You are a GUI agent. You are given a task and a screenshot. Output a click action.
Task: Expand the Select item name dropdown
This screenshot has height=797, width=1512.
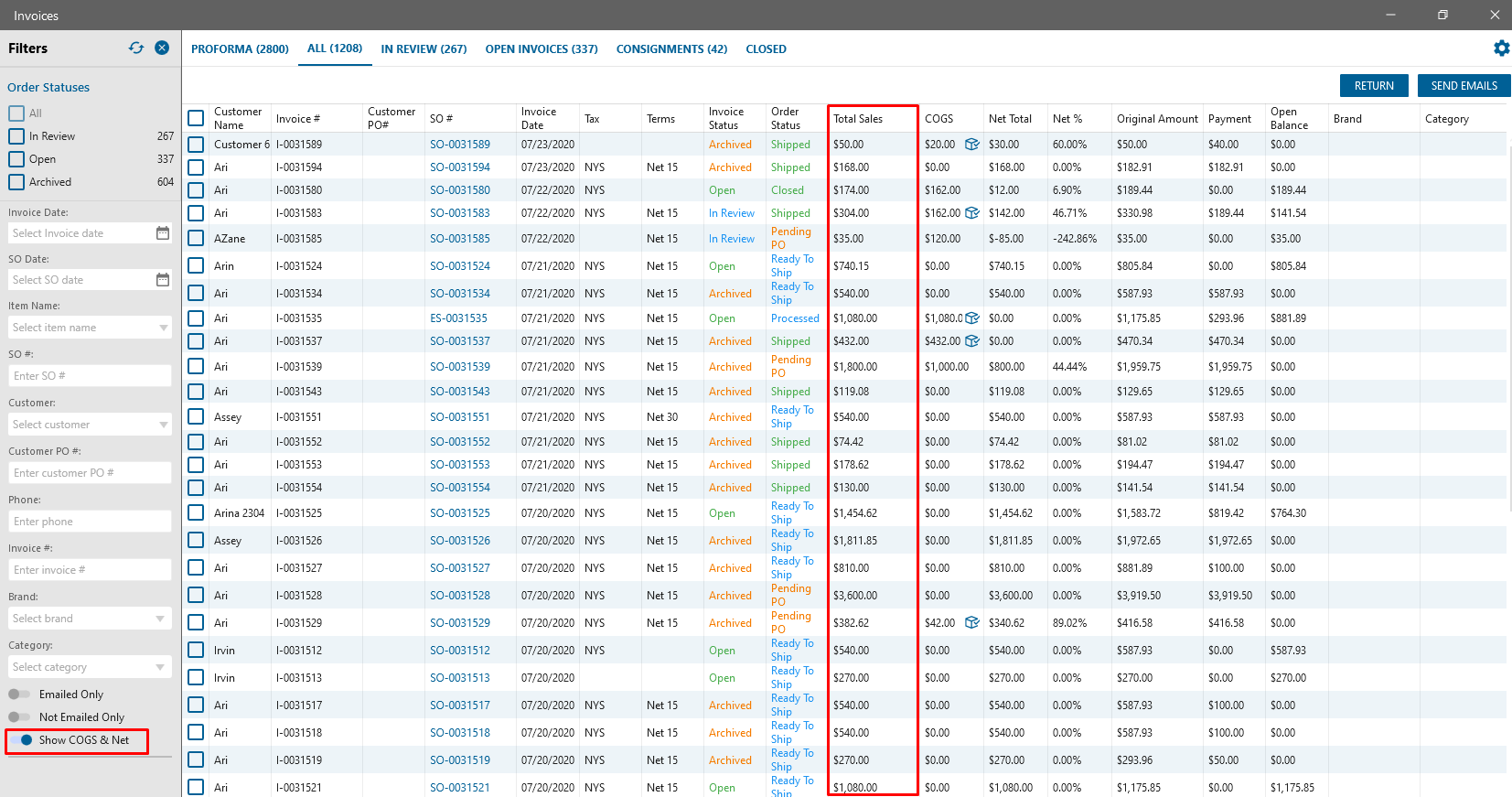164,328
